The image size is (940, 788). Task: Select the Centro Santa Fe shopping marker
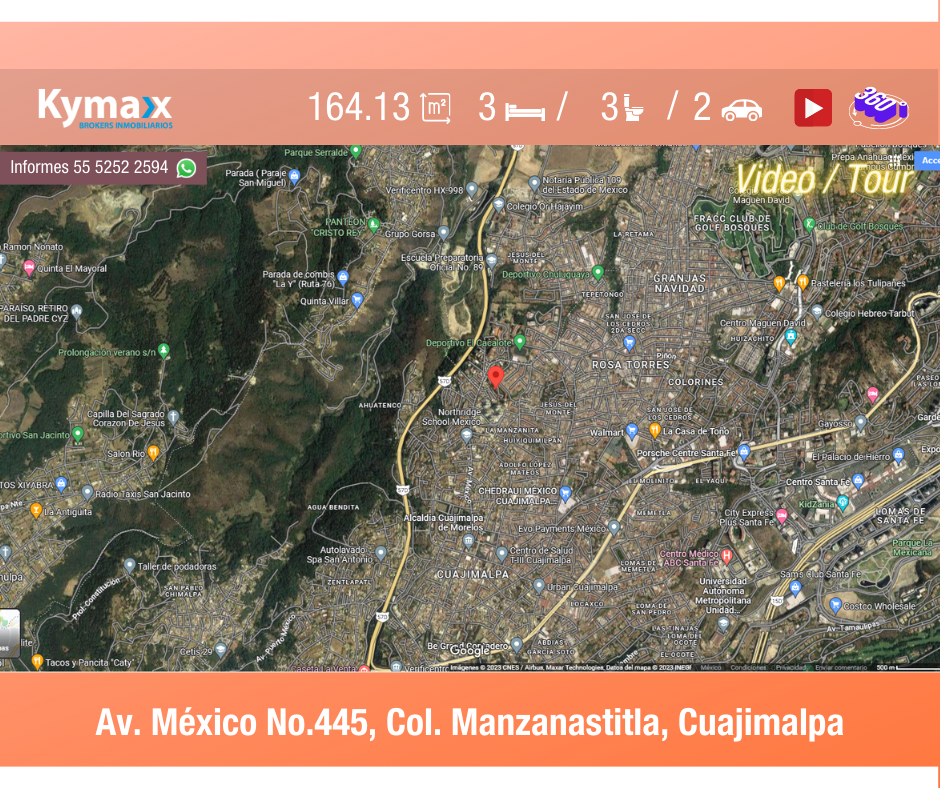click(x=858, y=480)
